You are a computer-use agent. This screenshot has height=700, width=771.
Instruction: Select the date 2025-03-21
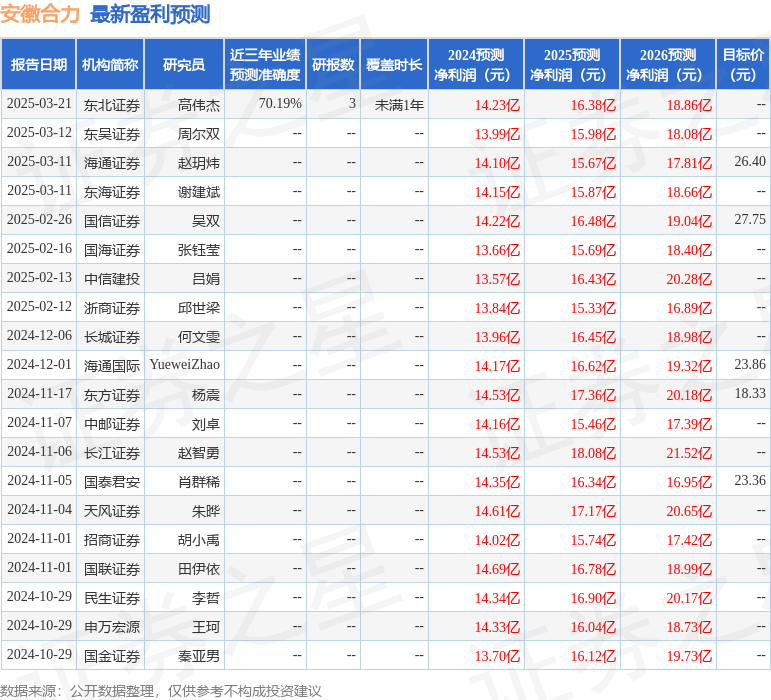39,104
